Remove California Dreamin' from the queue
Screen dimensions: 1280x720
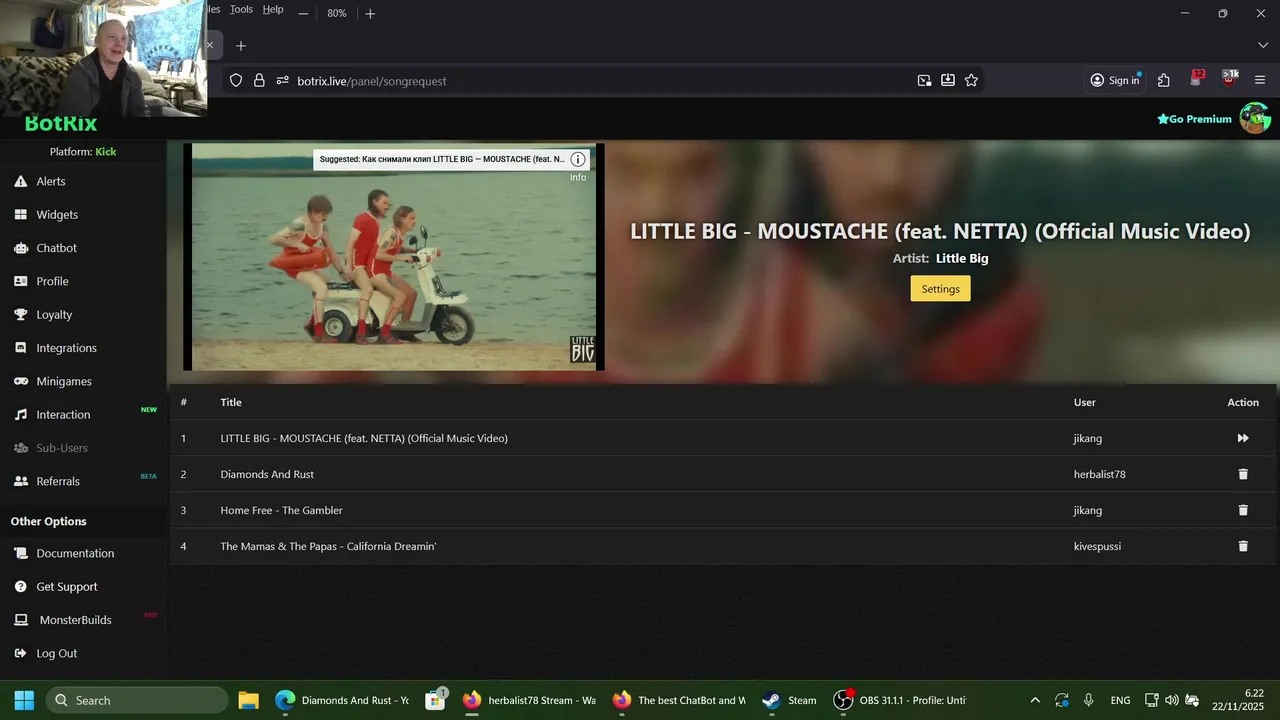1243,546
